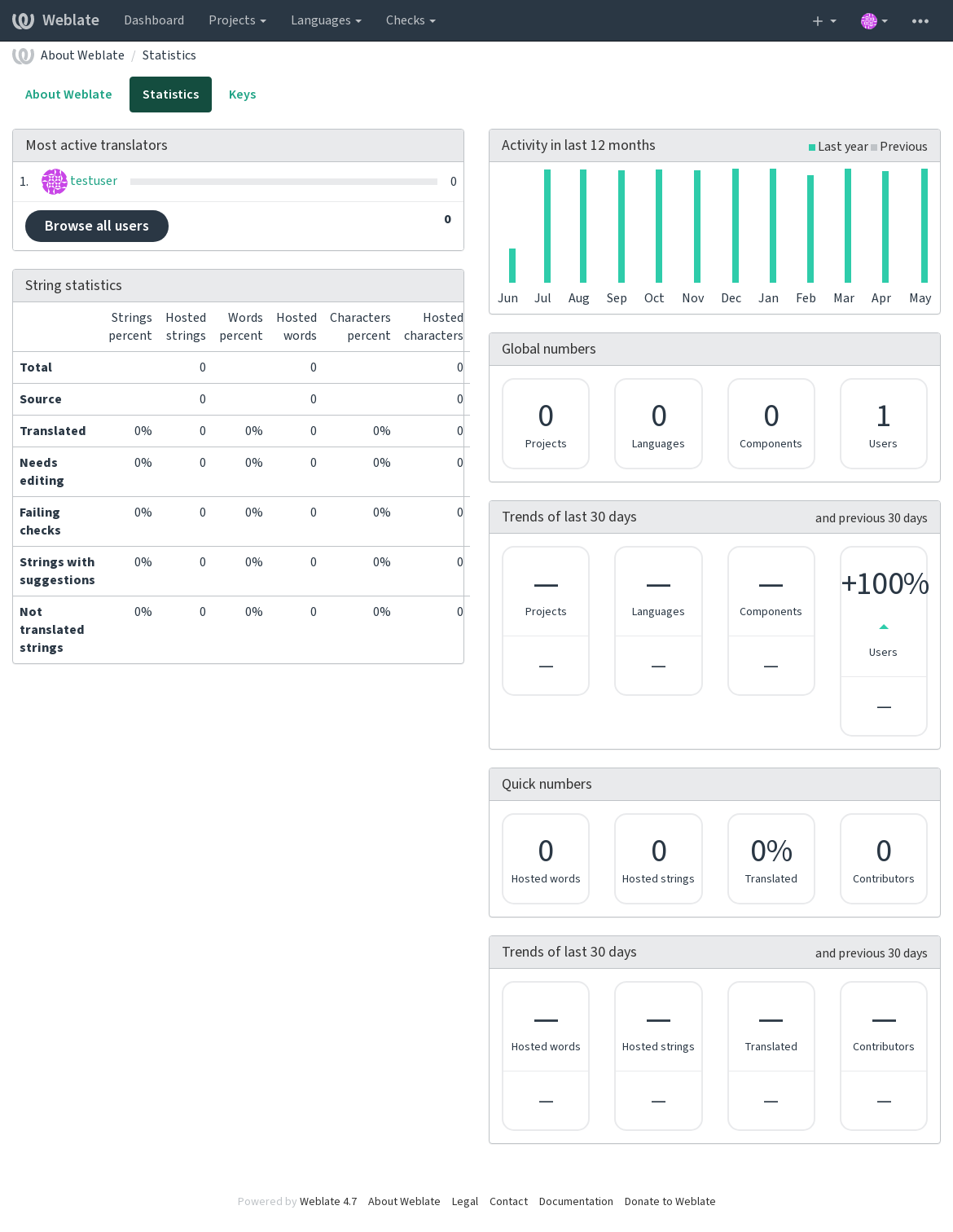The image size is (953, 1232).
Task: Open testuser profile link
Action: 94,181
